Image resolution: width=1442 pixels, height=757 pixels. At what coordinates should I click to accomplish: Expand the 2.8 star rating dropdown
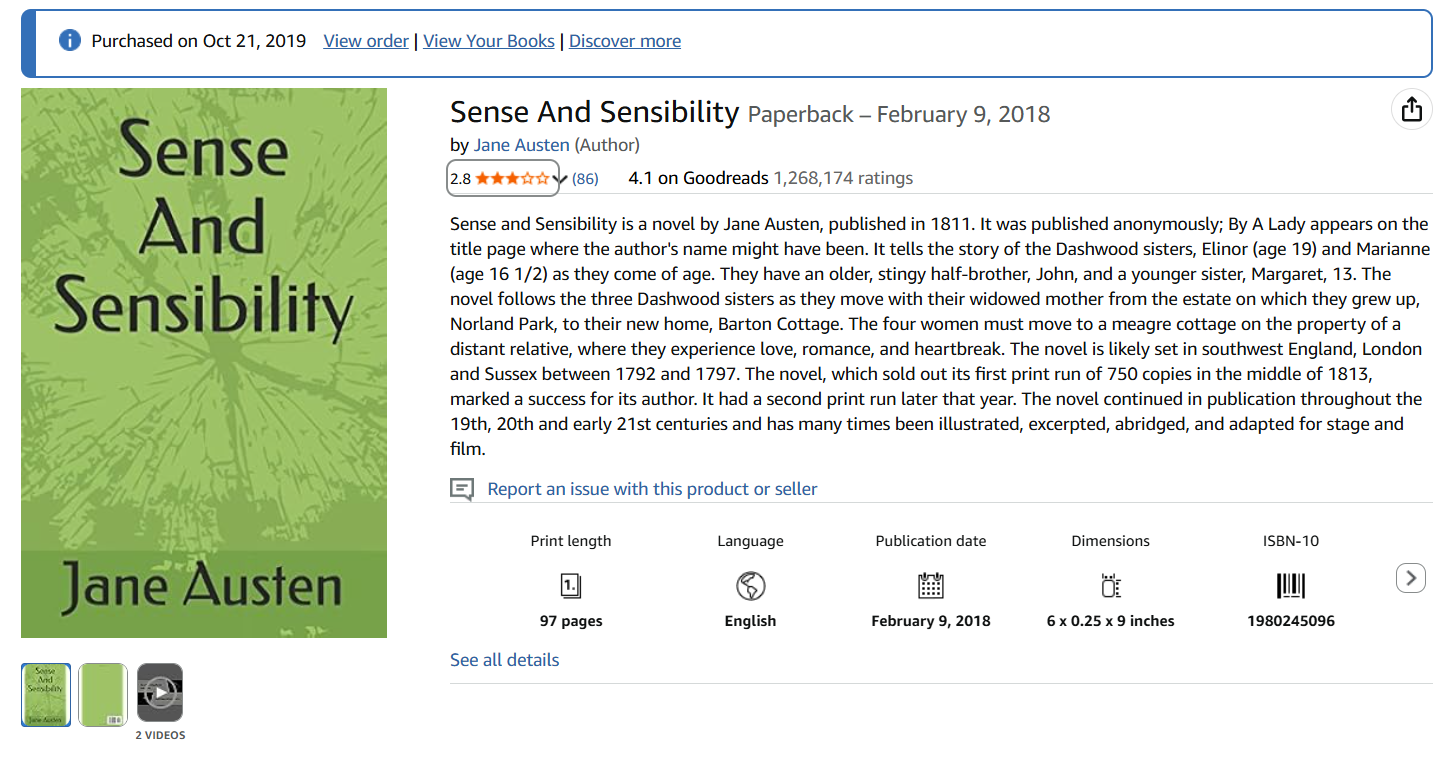(x=503, y=179)
